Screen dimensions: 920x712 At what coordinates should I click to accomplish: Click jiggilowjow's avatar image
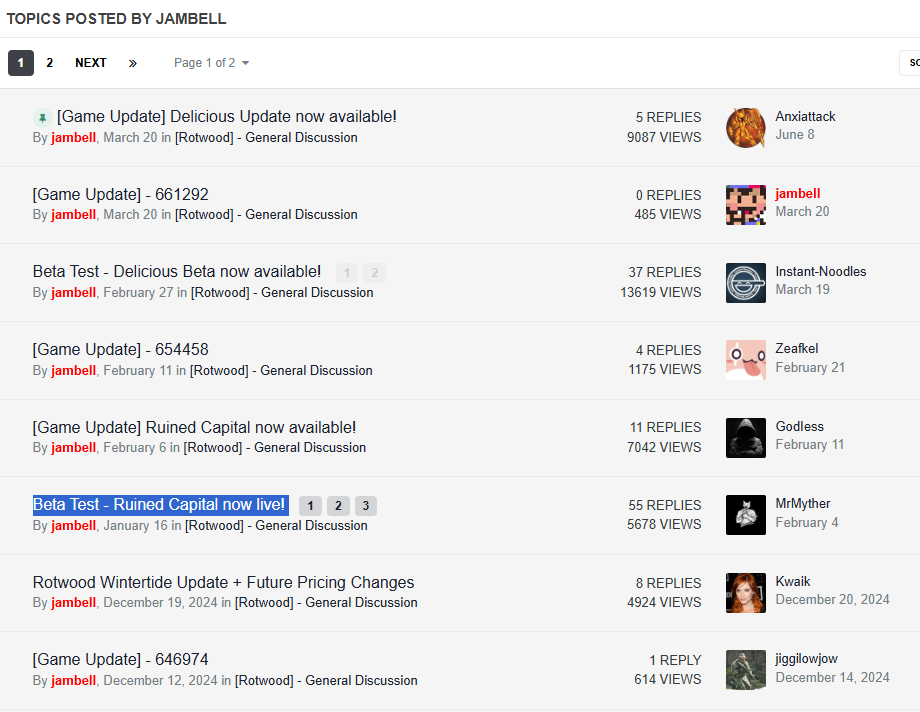coord(745,670)
